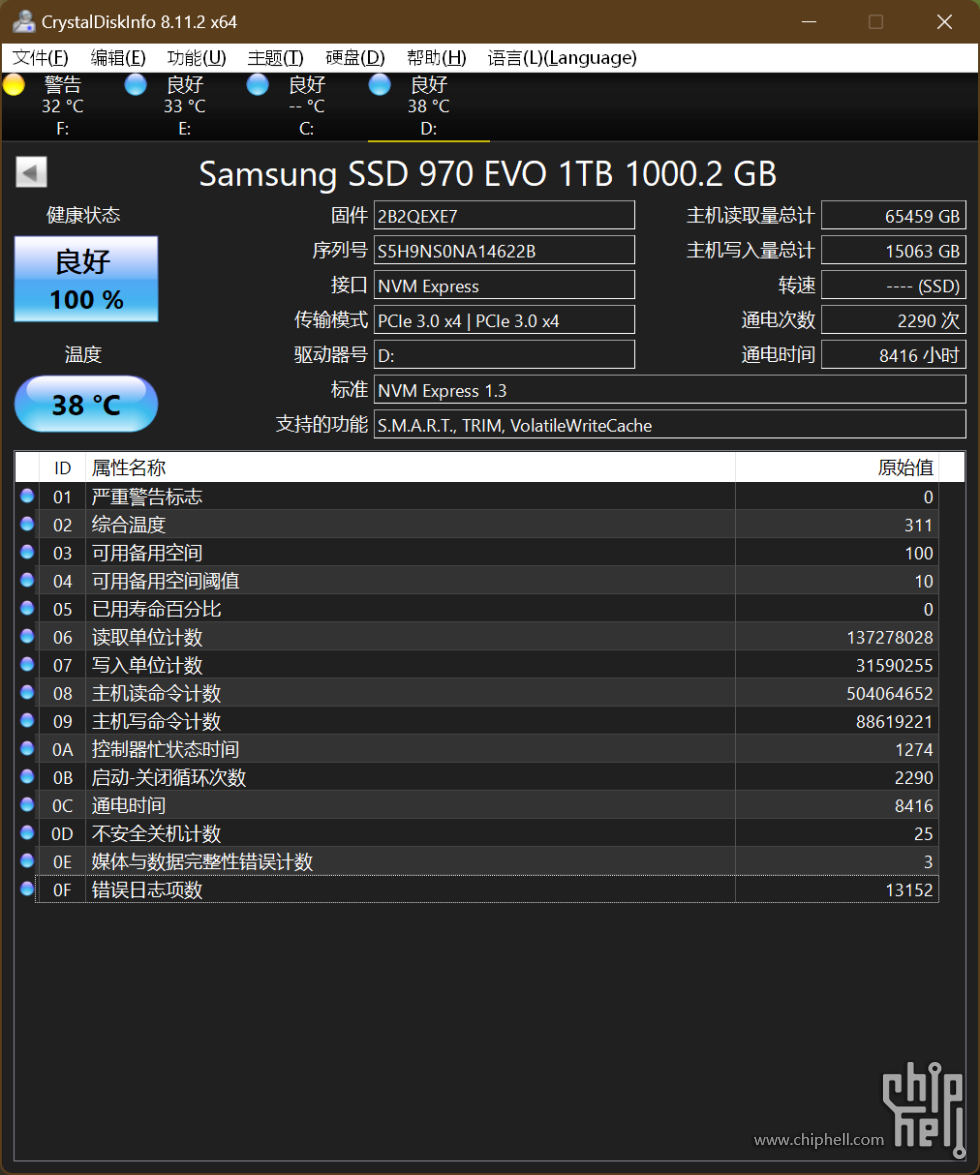Image resolution: width=980 pixels, height=1175 pixels.
Task: Open the 主题(T) menu
Action: pos(276,58)
